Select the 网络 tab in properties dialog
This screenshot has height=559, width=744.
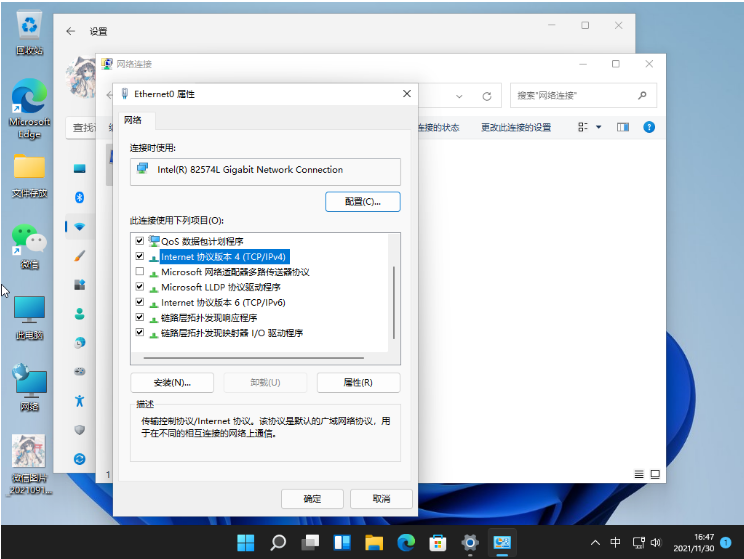click(133, 120)
